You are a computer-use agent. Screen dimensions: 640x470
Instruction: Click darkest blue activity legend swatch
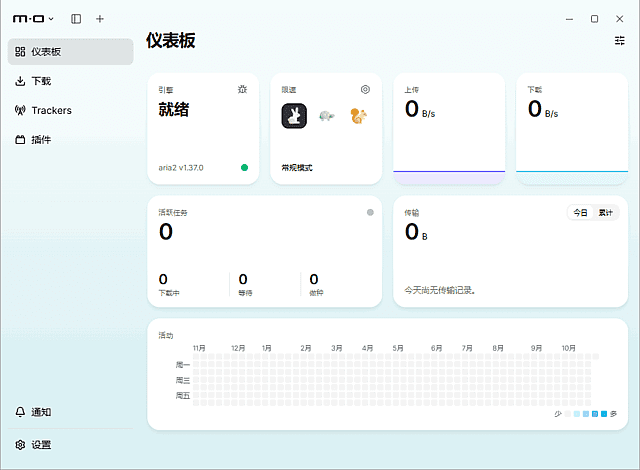coord(604,414)
